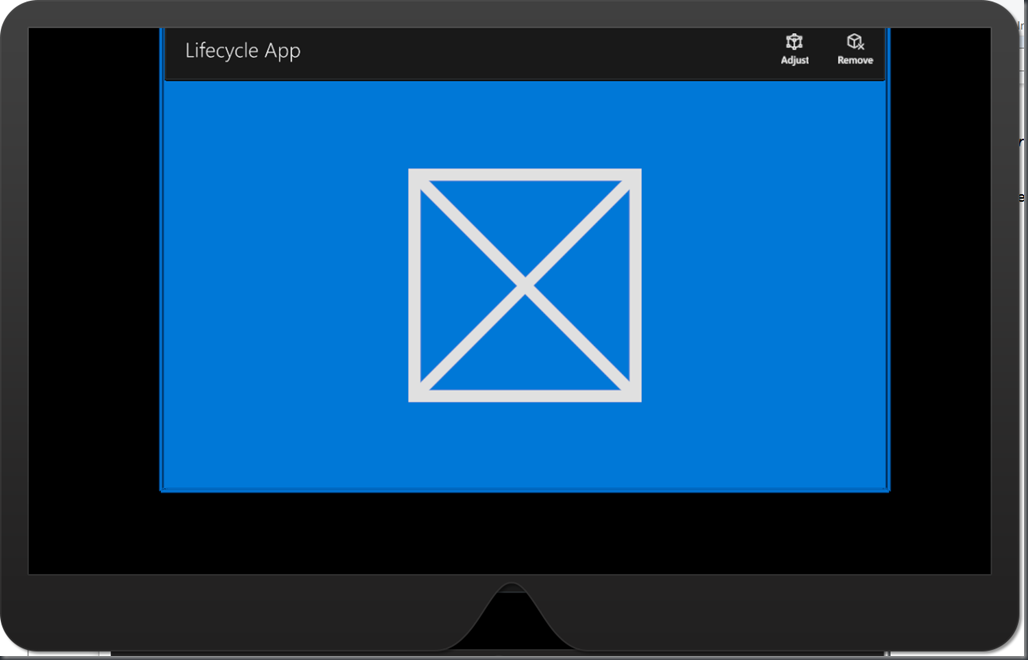Click the crossed-box placeholder image
1028x660 pixels.
524,285
